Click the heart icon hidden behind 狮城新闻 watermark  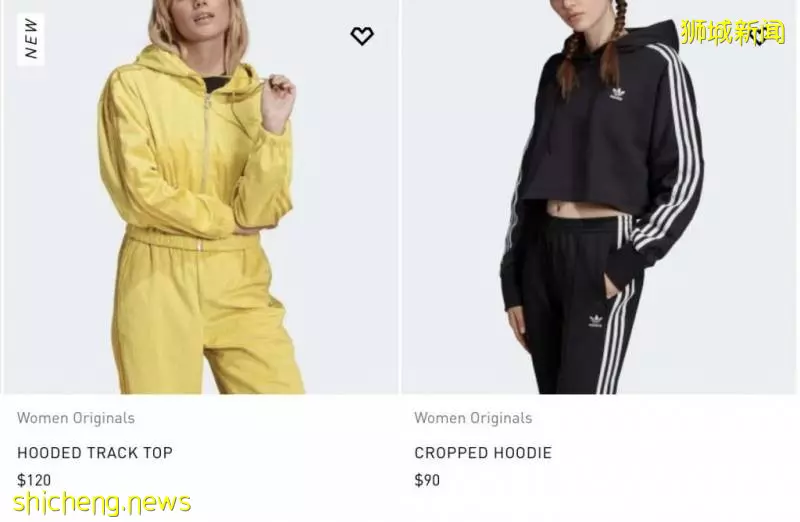click(759, 37)
